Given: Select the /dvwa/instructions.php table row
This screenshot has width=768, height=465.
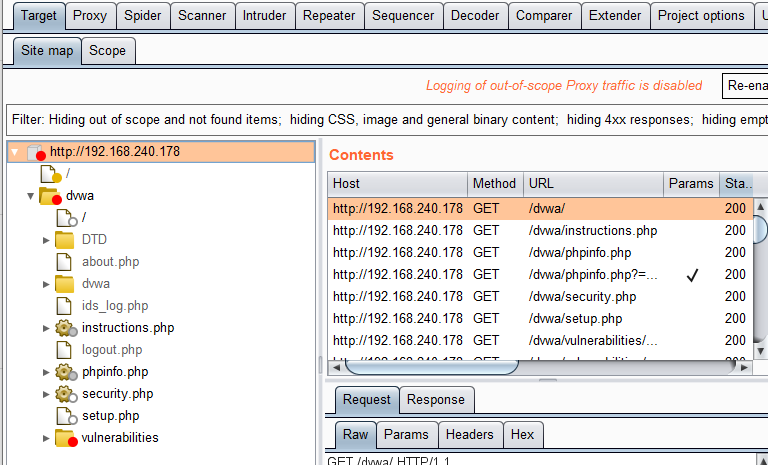Looking at the screenshot, I should click(541, 231).
